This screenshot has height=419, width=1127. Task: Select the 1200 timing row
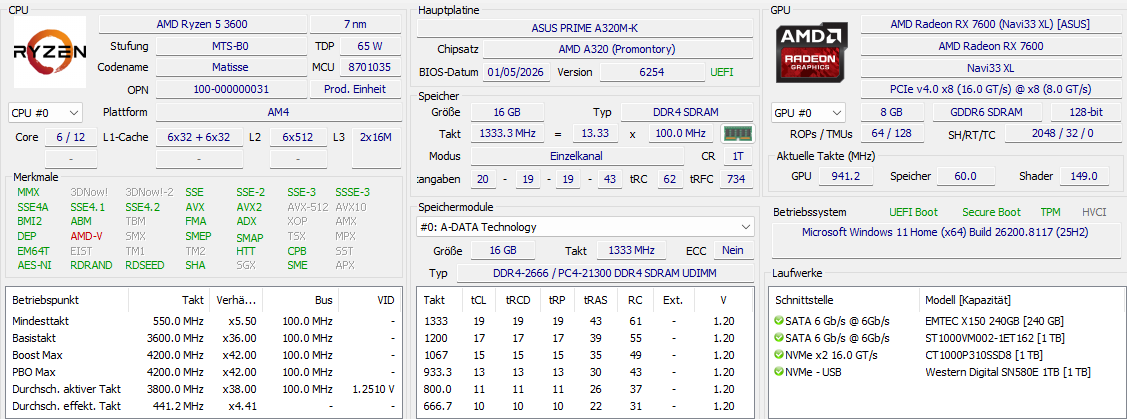(x=586, y=338)
